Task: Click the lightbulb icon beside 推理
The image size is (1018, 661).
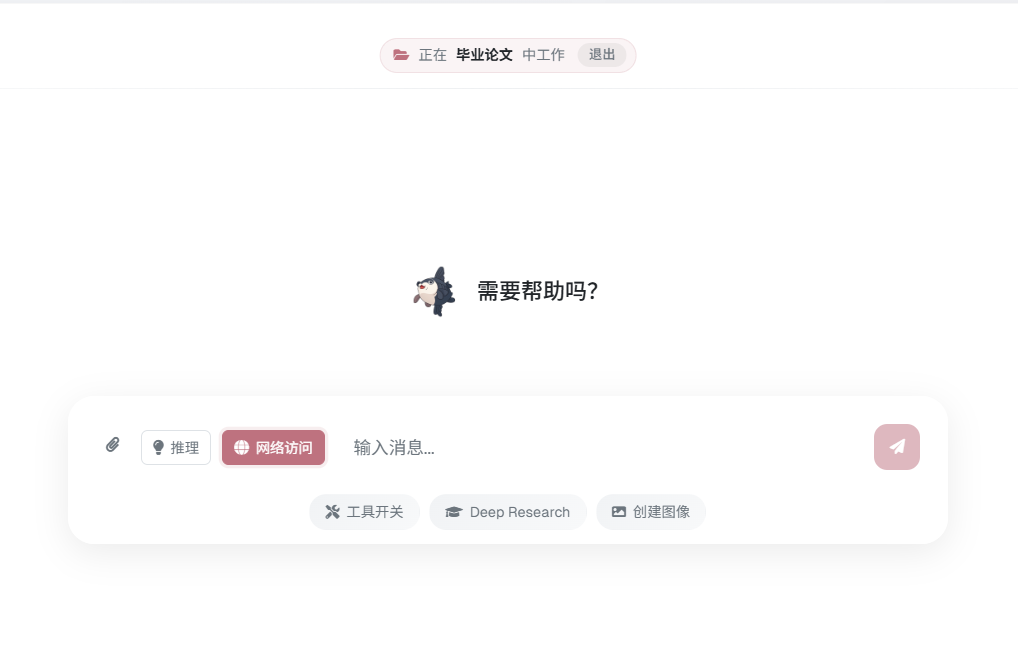Action: tap(158, 447)
